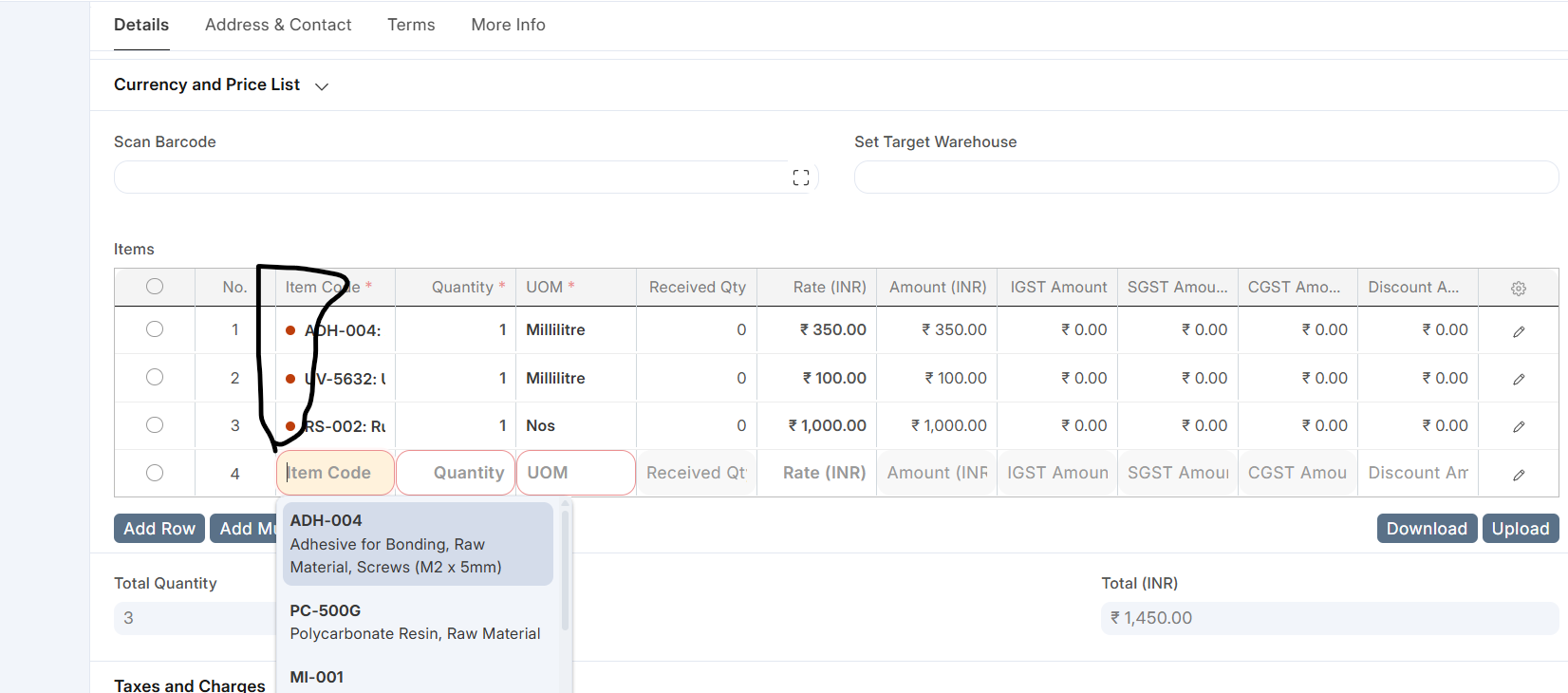Edit row 4 with pencil icon
1568x693 pixels.
pos(1519,474)
